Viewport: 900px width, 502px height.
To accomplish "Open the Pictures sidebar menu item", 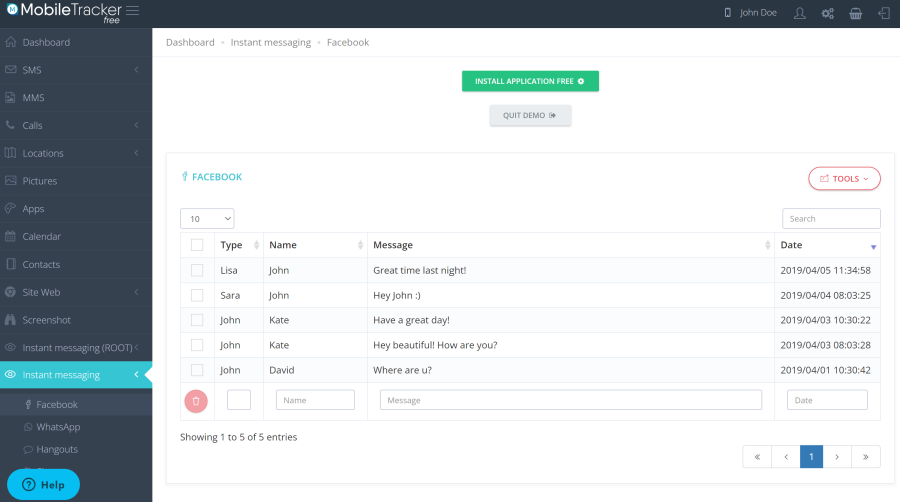I will [76, 181].
